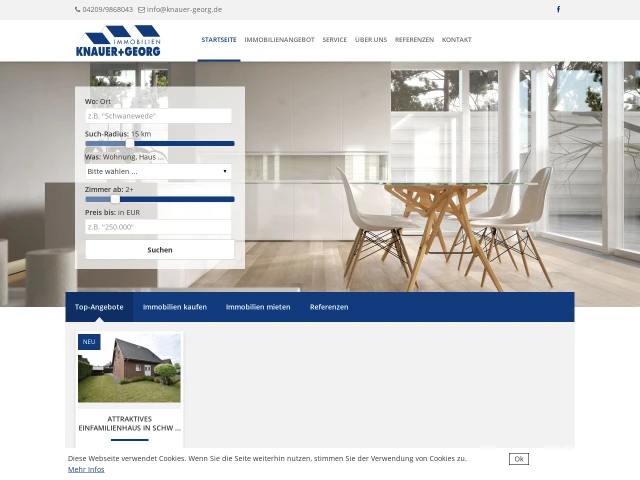Screen dimensions: 640x480
Task: Open the Kontakt page
Action: [x=456, y=40]
